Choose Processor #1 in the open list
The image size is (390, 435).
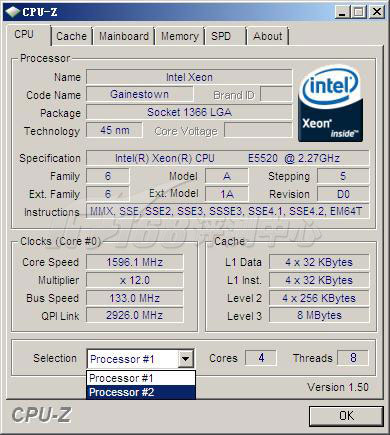141,378
